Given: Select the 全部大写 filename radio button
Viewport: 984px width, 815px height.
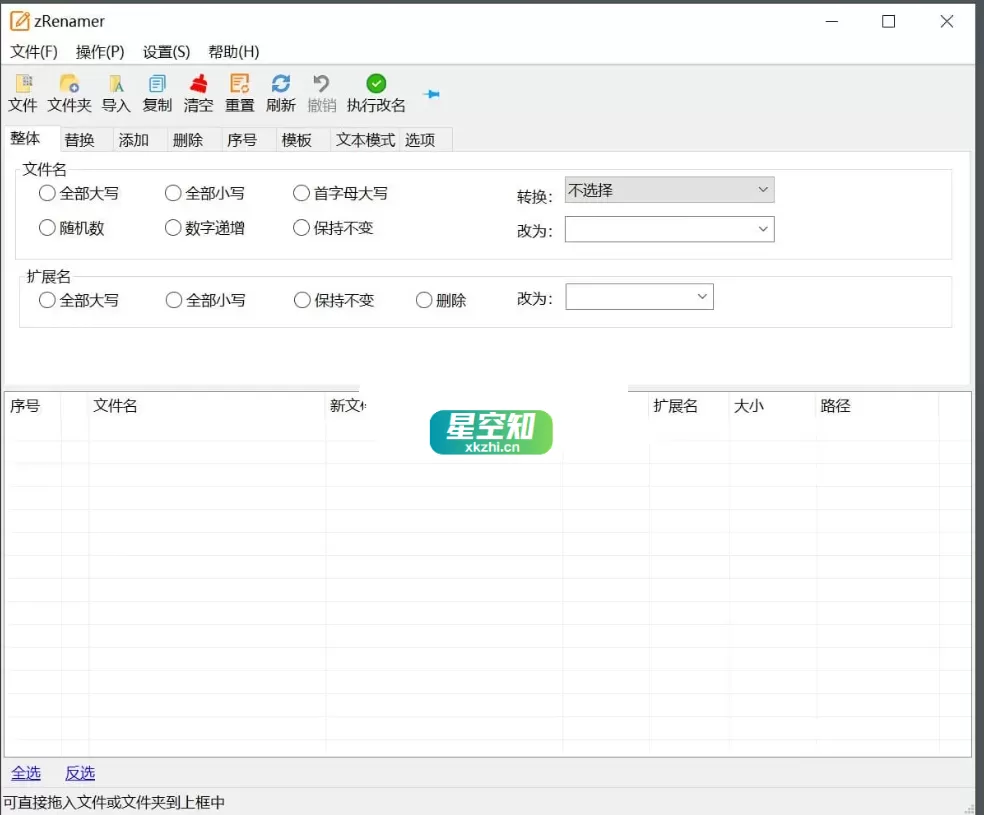Looking at the screenshot, I should point(47,193).
